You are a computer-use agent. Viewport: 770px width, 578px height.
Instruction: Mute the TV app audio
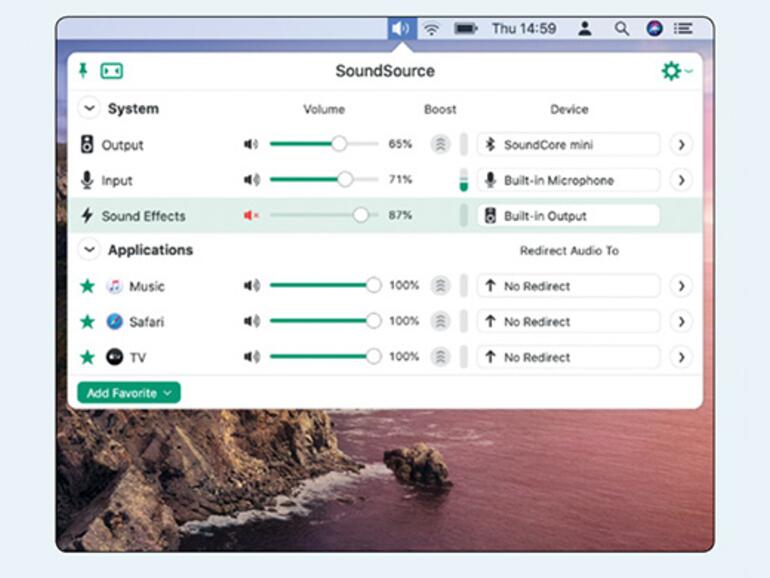pos(251,357)
